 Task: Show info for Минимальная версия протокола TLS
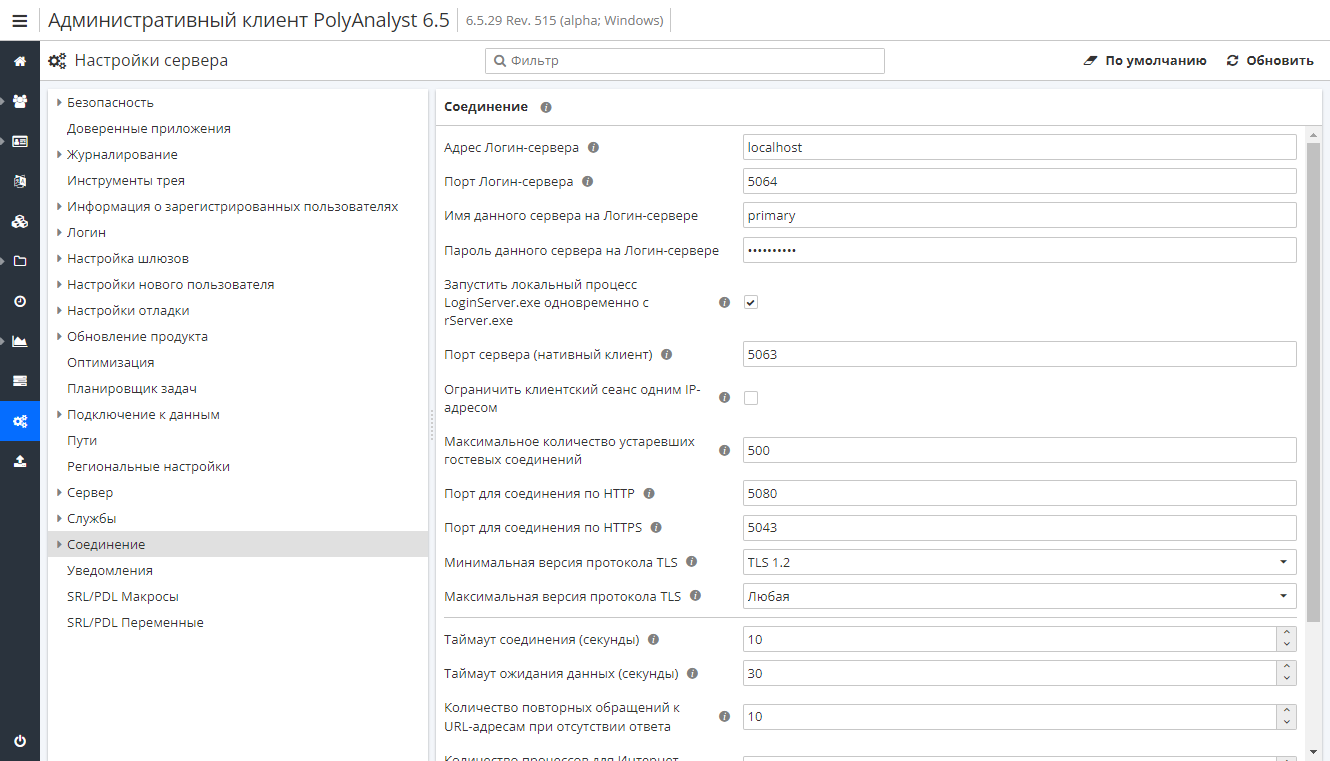692,562
